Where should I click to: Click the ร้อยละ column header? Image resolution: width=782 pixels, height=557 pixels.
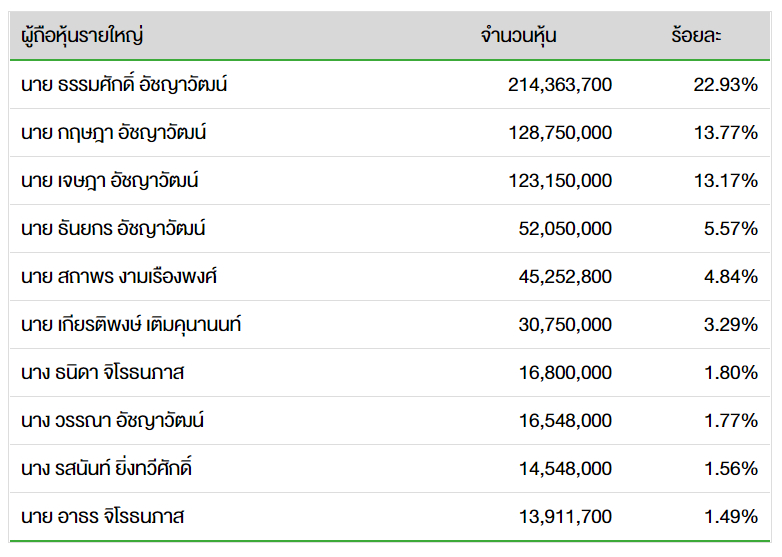[x=696, y=35]
